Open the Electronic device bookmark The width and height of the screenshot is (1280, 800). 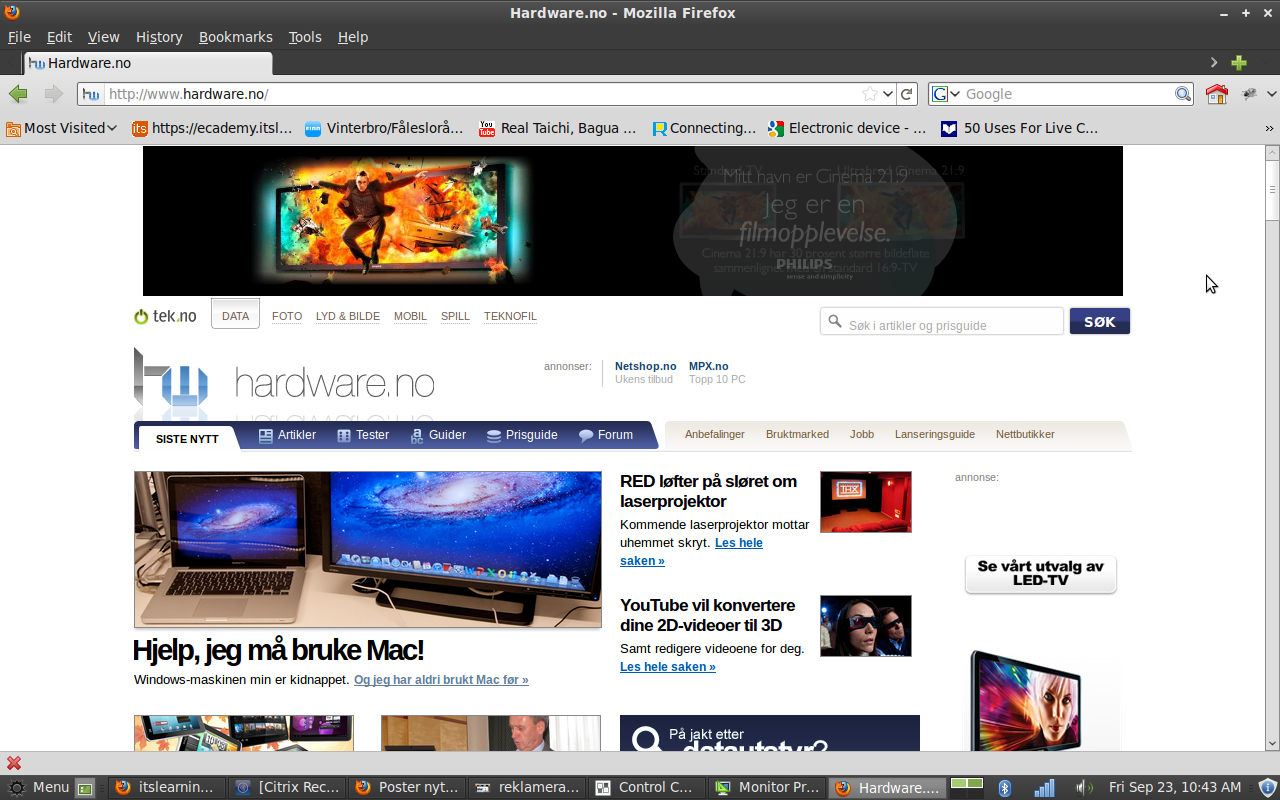click(x=847, y=128)
